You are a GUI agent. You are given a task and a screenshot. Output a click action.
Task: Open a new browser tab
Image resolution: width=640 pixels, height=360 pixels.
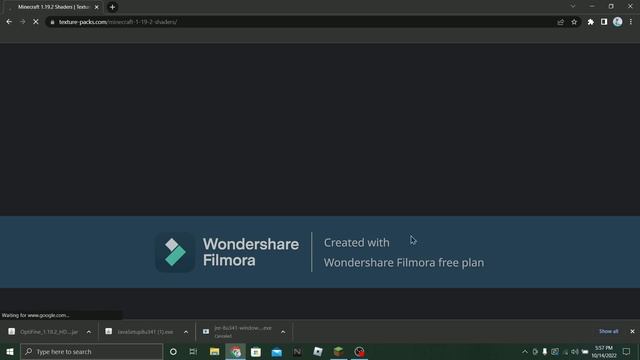point(112,7)
